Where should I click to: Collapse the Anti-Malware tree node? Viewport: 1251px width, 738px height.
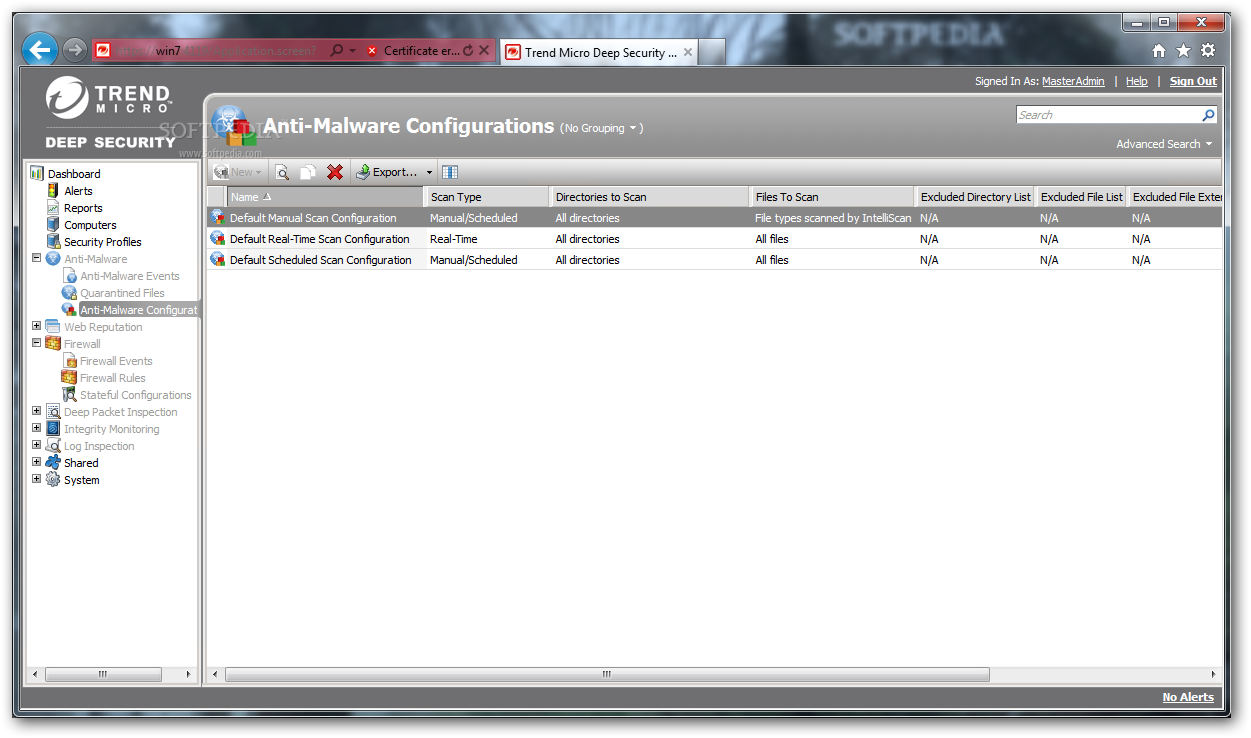(37, 257)
